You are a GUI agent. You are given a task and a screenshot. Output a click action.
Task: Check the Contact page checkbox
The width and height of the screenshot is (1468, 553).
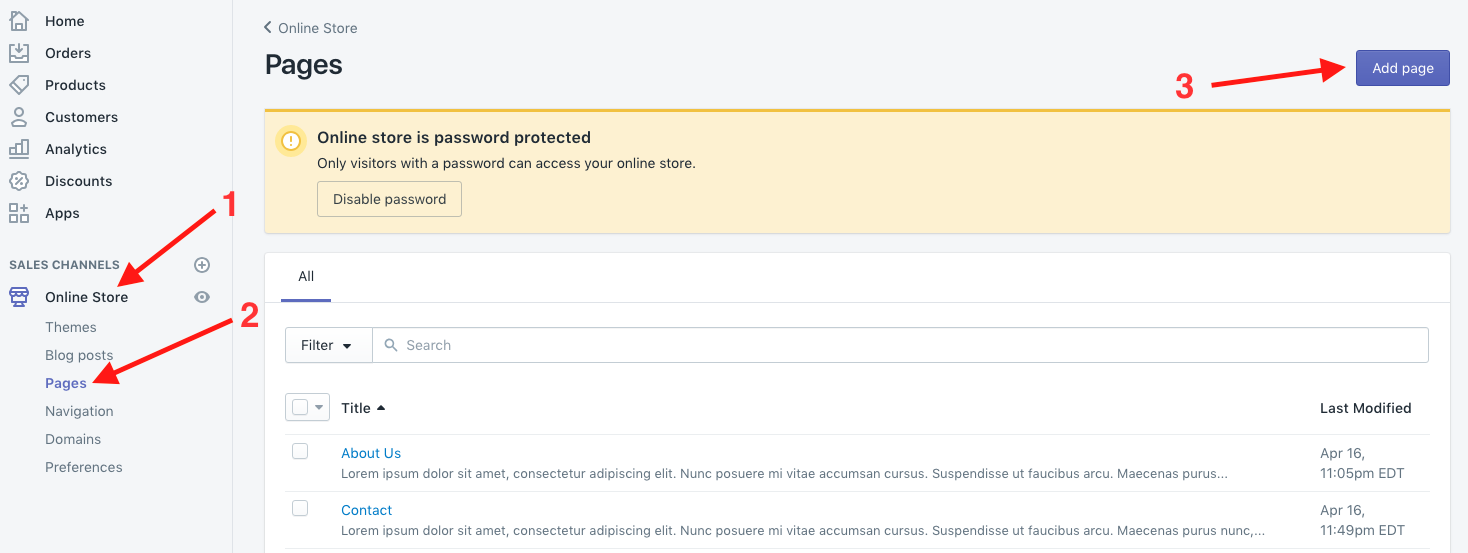[x=300, y=509]
